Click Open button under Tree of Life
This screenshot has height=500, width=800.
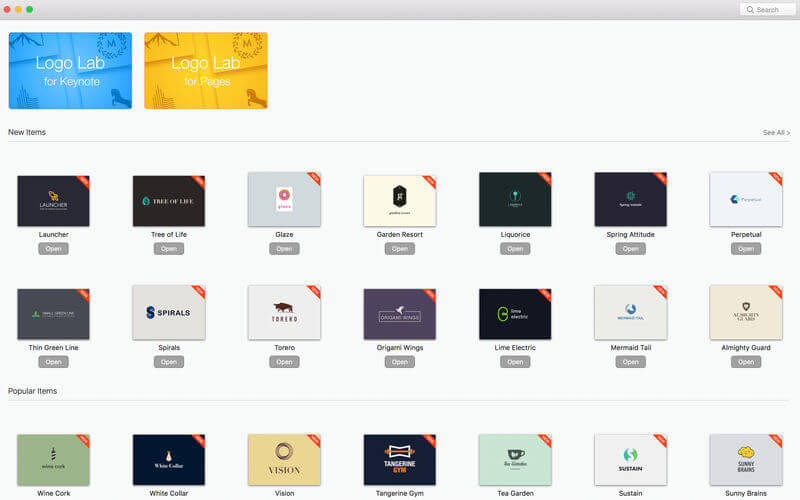tap(169, 249)
